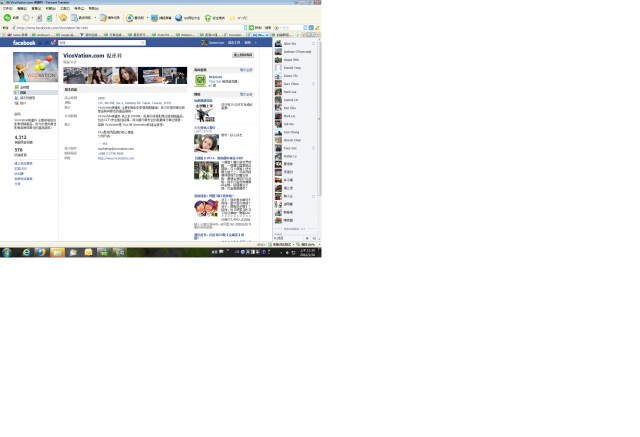Open the first menu in menu bar
The height and width of the screenshot is (437, 640).
coord(7,8)
